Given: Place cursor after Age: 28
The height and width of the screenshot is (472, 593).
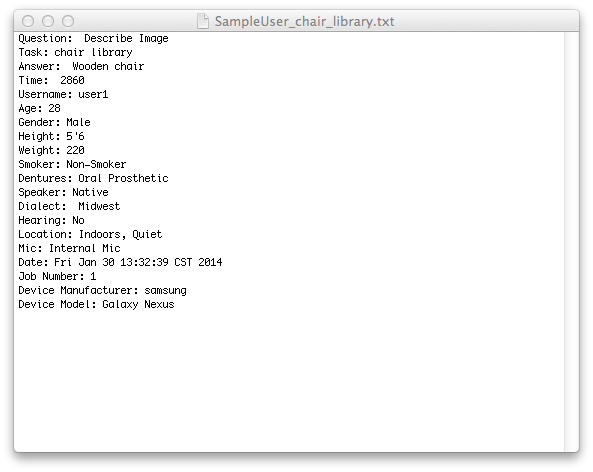Looking at the screenshot, I should (61, 109).
